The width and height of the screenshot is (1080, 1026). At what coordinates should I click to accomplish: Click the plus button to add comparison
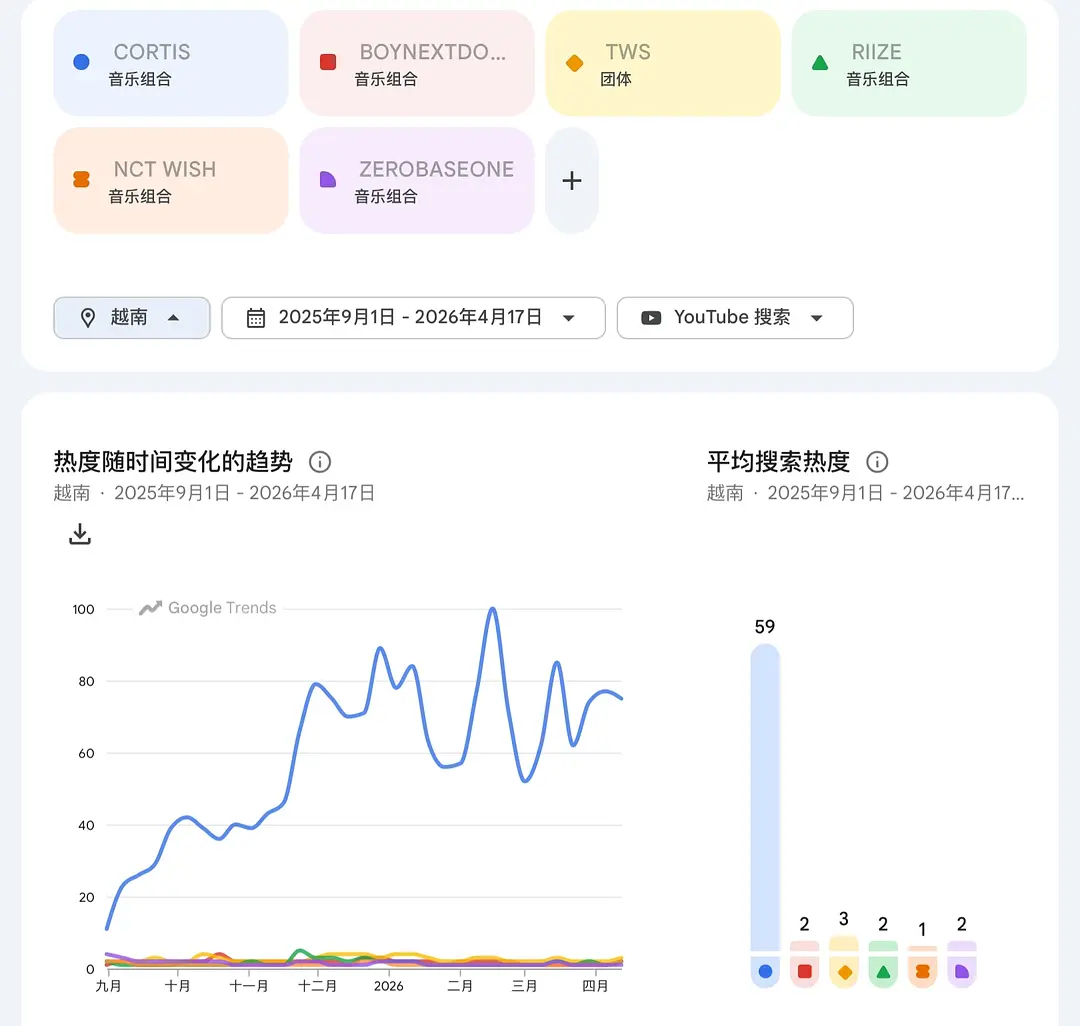[x=572, y=180]
